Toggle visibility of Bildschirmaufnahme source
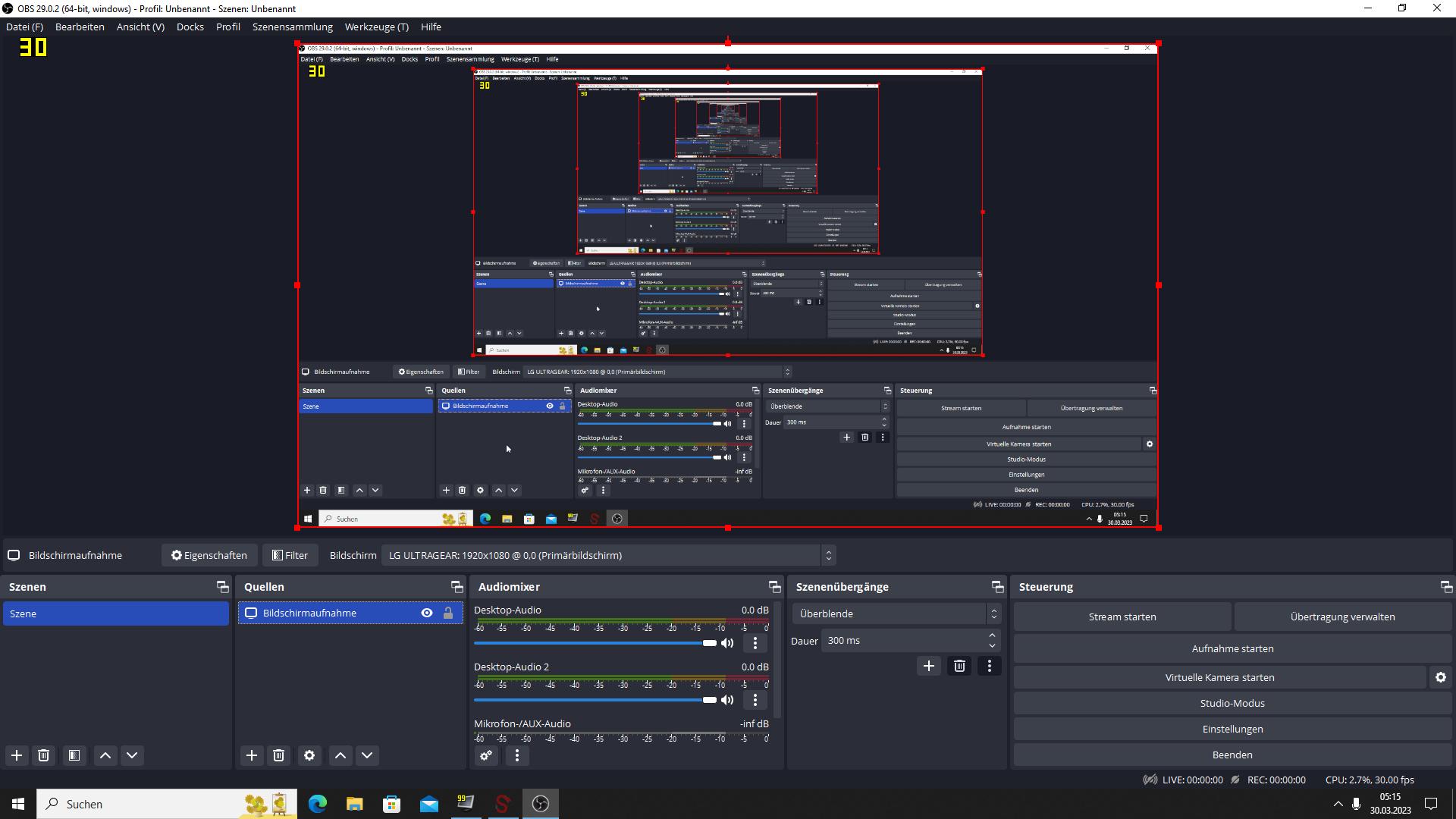The height and width of the screenshot is (819, 1456). coord(427,613)
